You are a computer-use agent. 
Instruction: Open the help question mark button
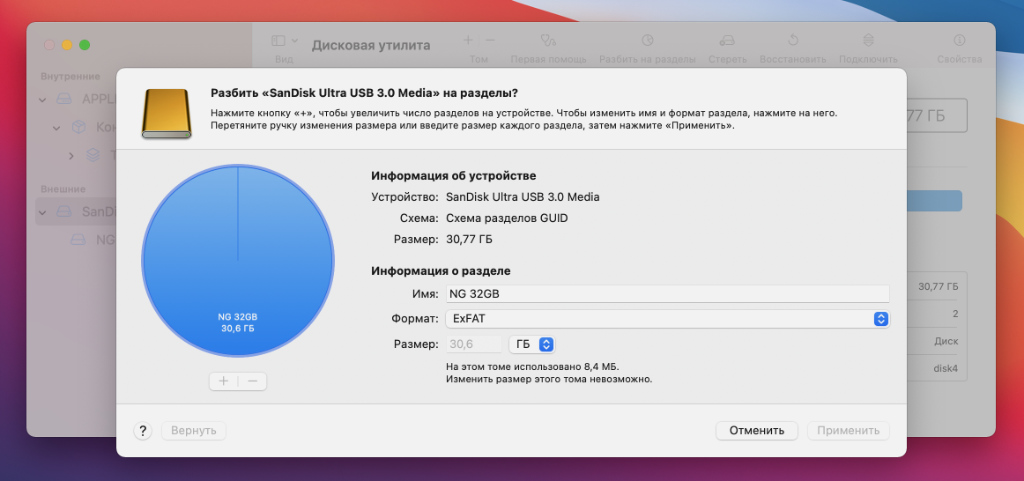(x=142, y=431)
